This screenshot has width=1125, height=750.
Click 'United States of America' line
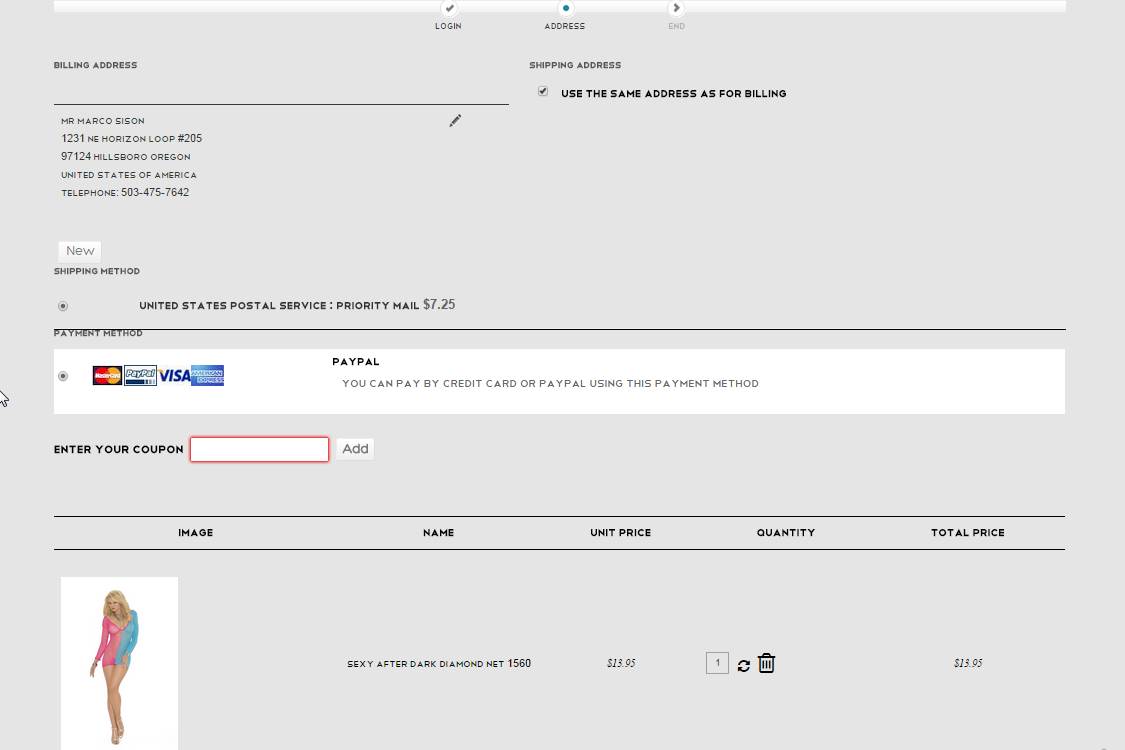[128, 174]
